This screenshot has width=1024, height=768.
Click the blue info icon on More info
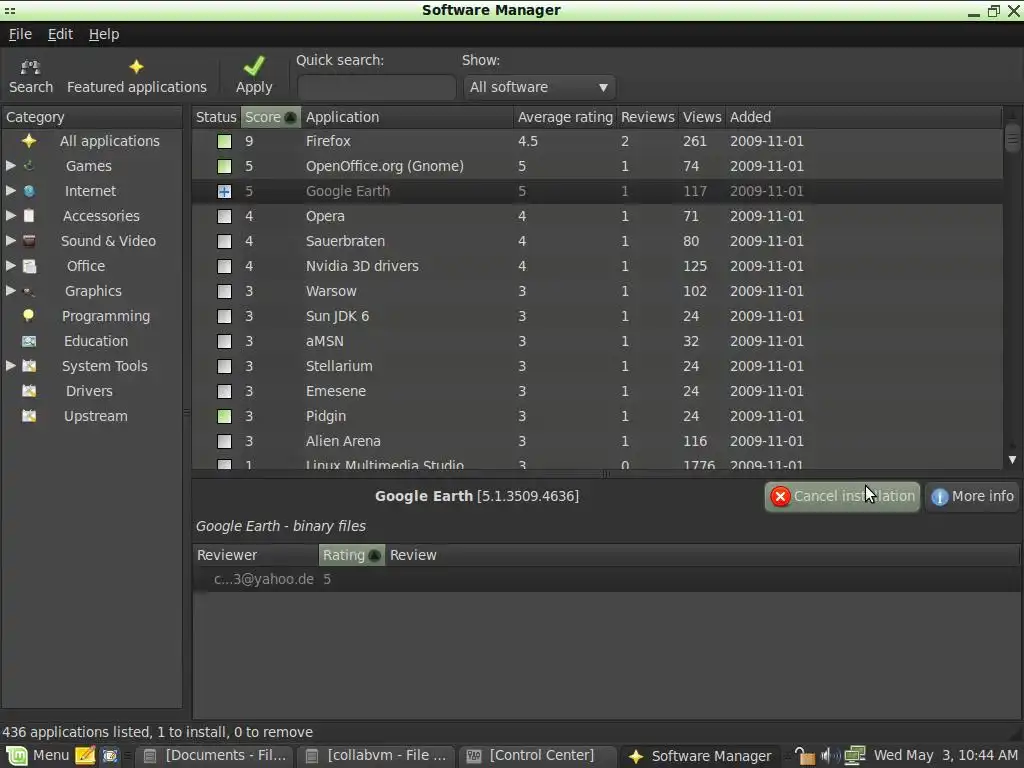point(939,497)
